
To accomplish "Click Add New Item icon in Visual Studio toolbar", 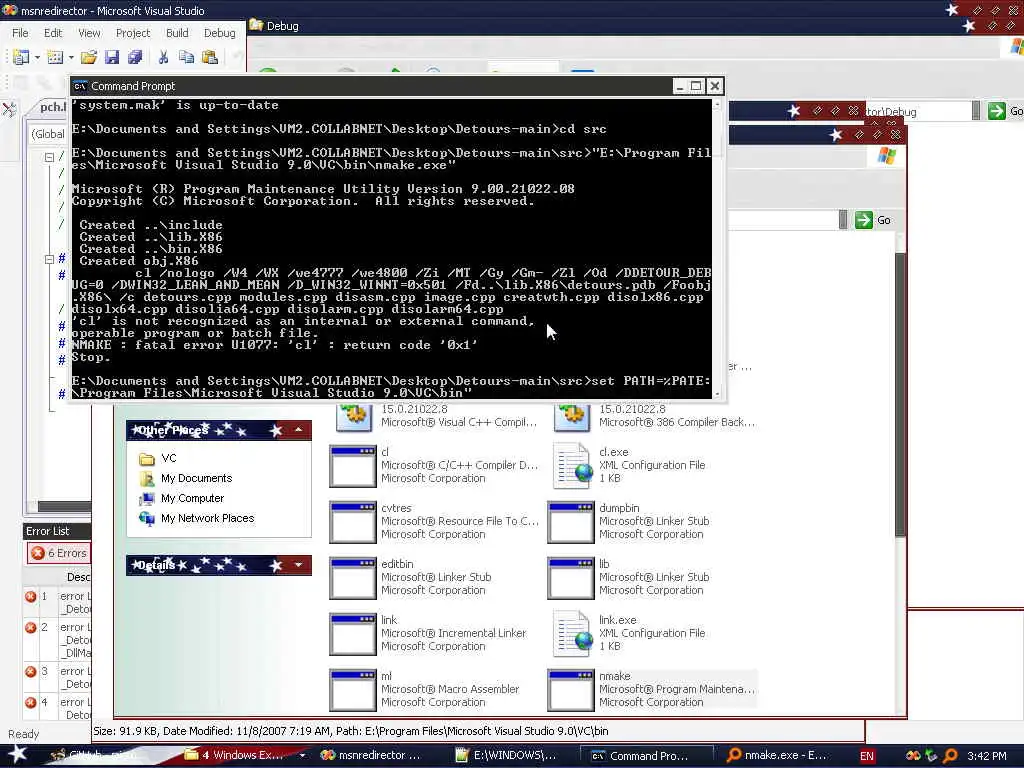I will point(55,57).
